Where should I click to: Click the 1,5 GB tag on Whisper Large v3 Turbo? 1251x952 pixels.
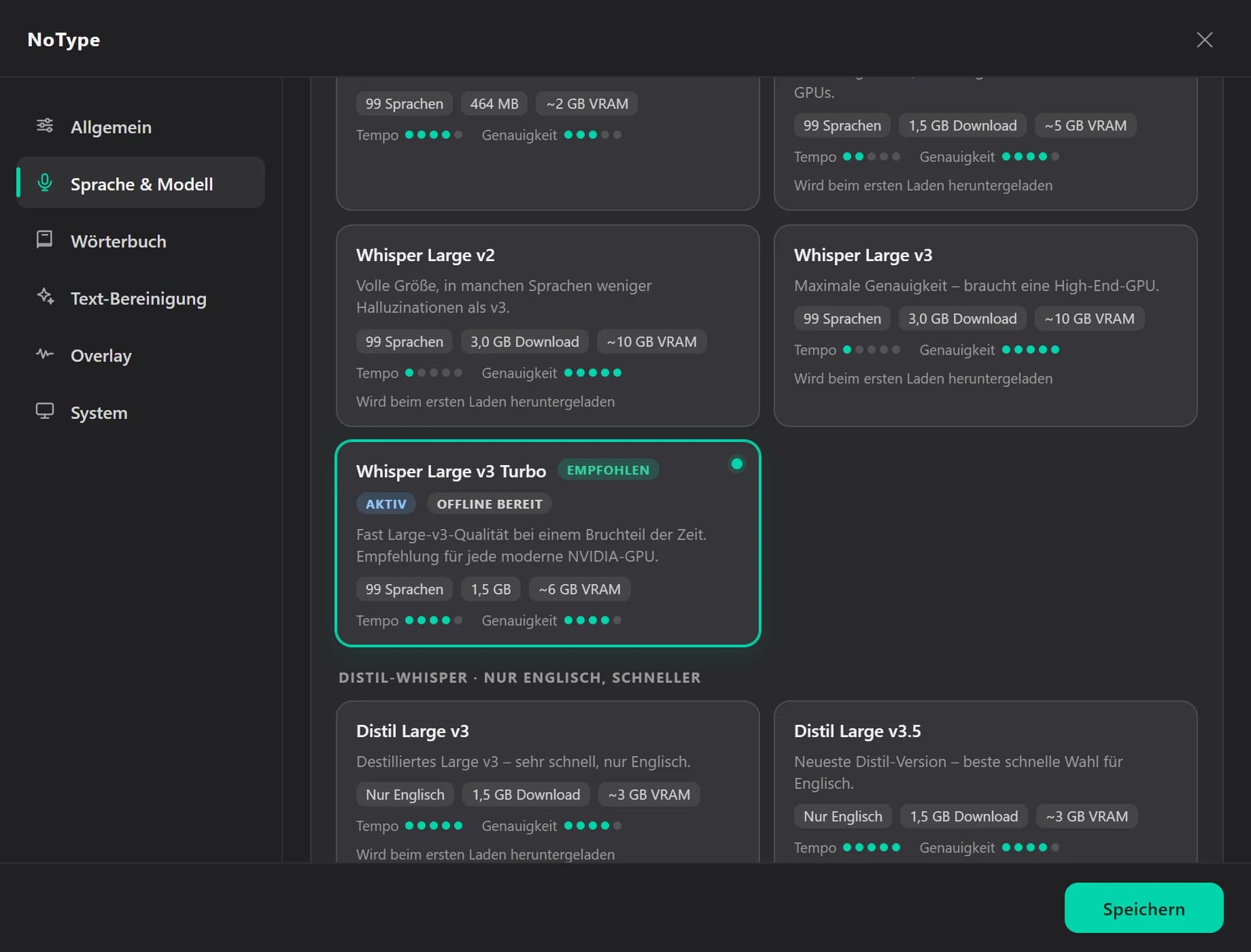click(490, 589)
